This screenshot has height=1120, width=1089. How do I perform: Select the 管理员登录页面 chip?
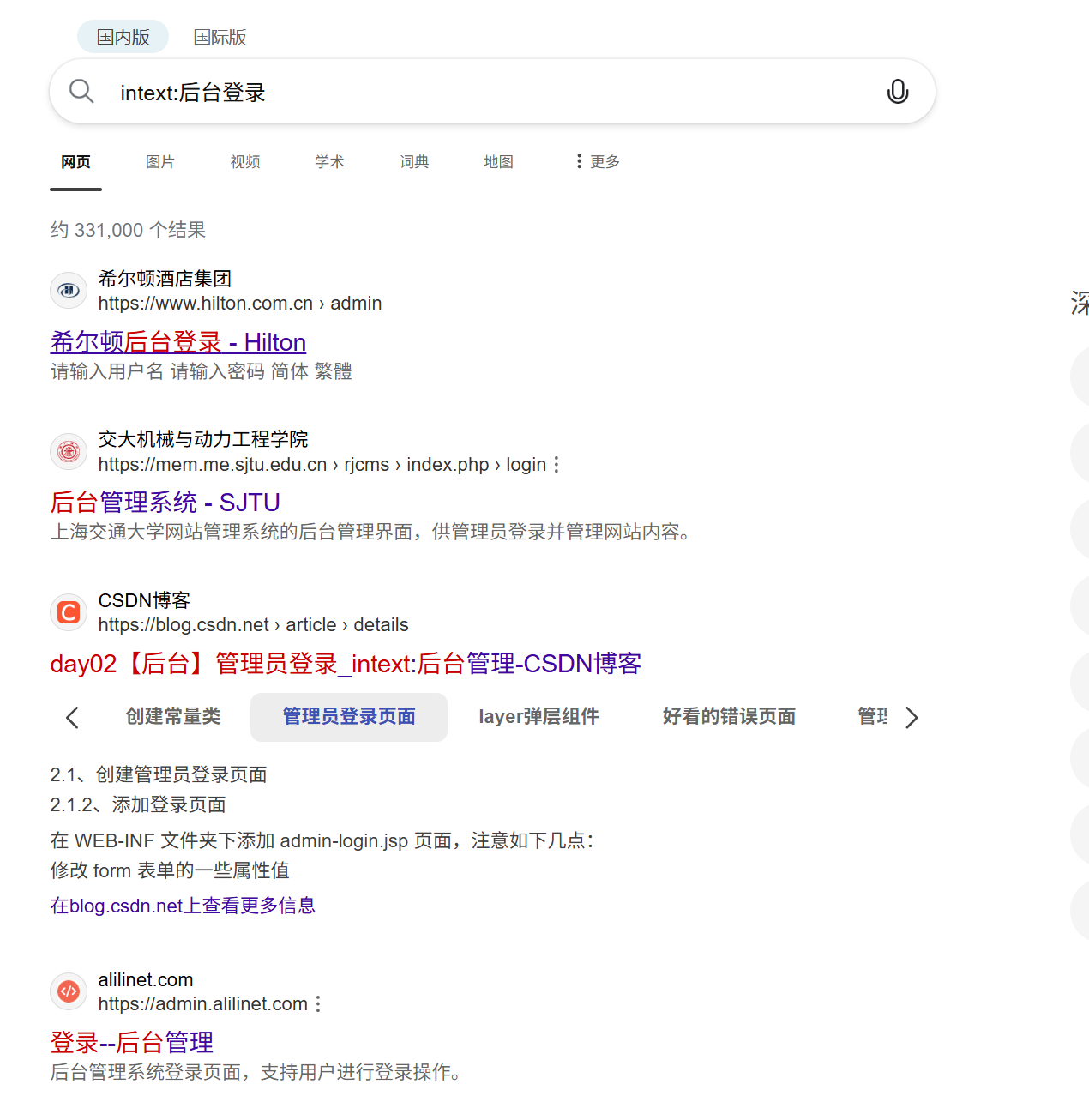(x=349, y=717)
